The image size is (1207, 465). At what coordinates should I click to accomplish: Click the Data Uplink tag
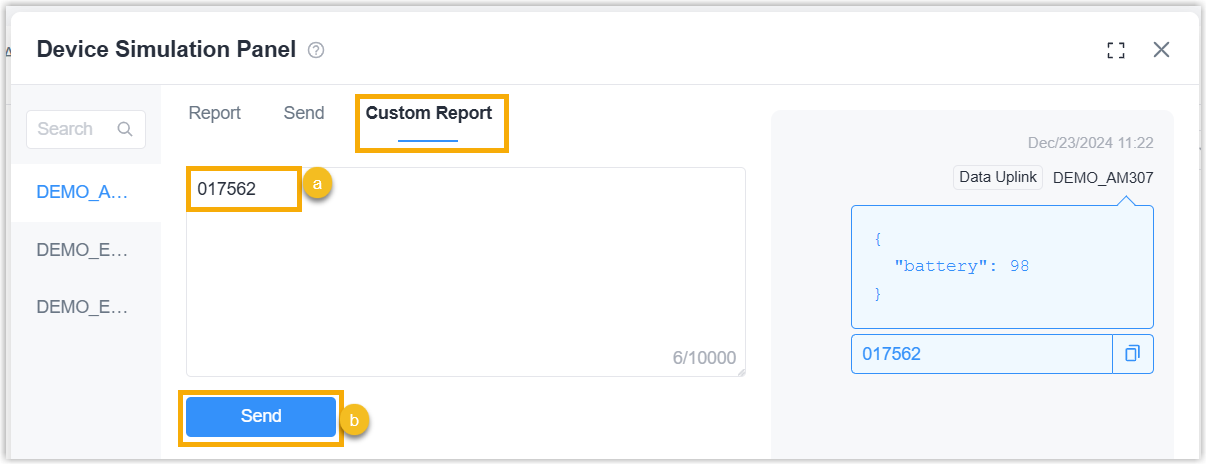[998, 178]
